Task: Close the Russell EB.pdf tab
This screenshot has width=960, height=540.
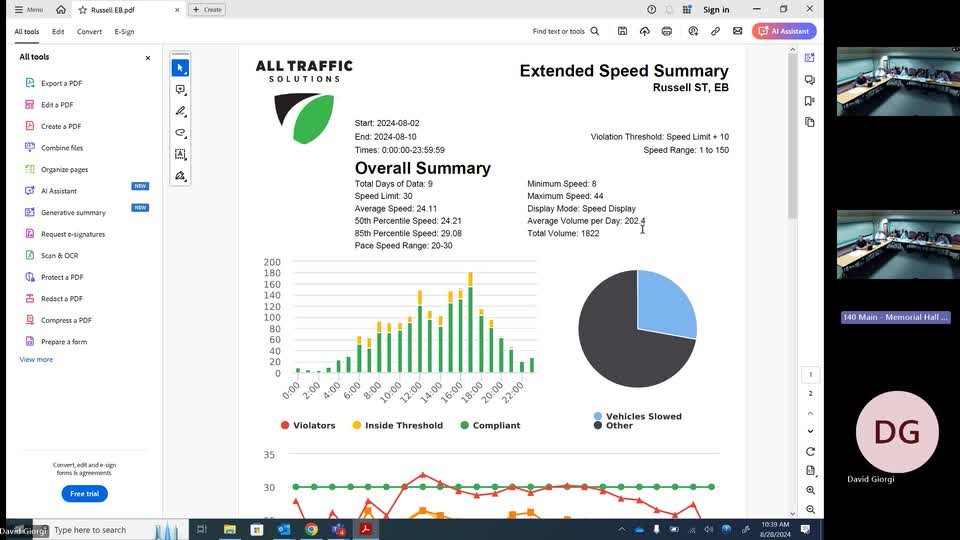Action: pos(177,10)
